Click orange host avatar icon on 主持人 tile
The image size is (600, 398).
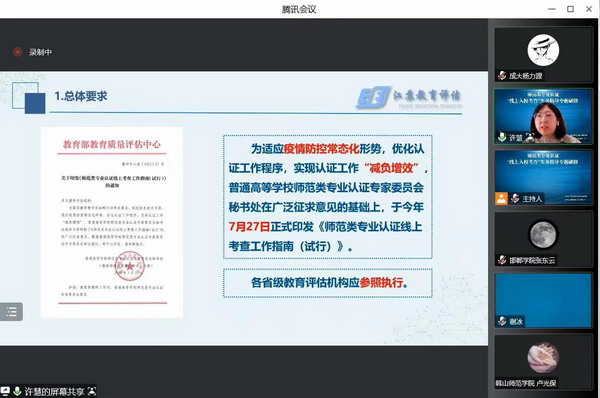point(501,199)
